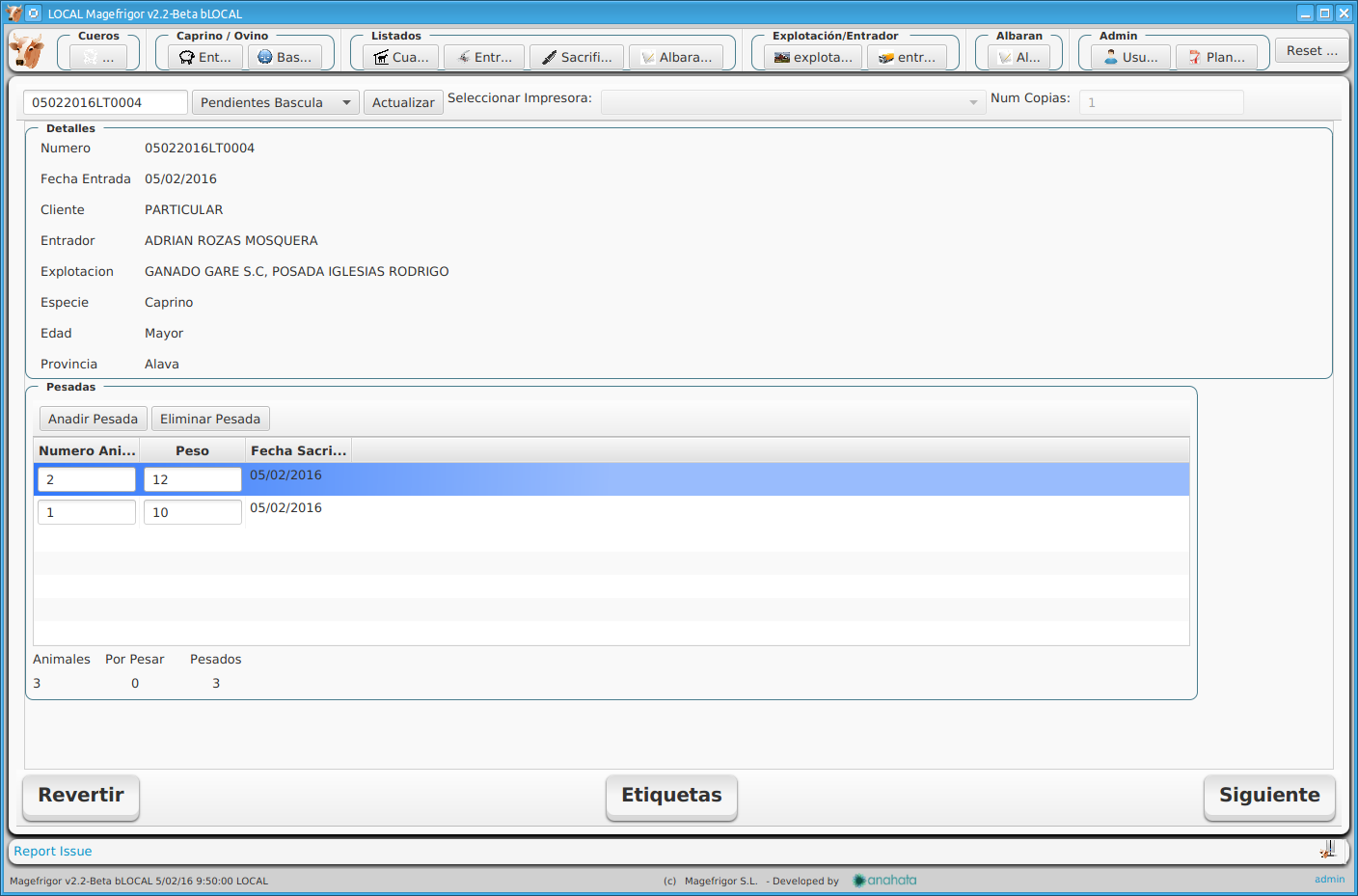This screenshot has height=896, width=1358.
Task: Click the Por Pesar count label
Action: pyautogui.click(x=135, y=659)
